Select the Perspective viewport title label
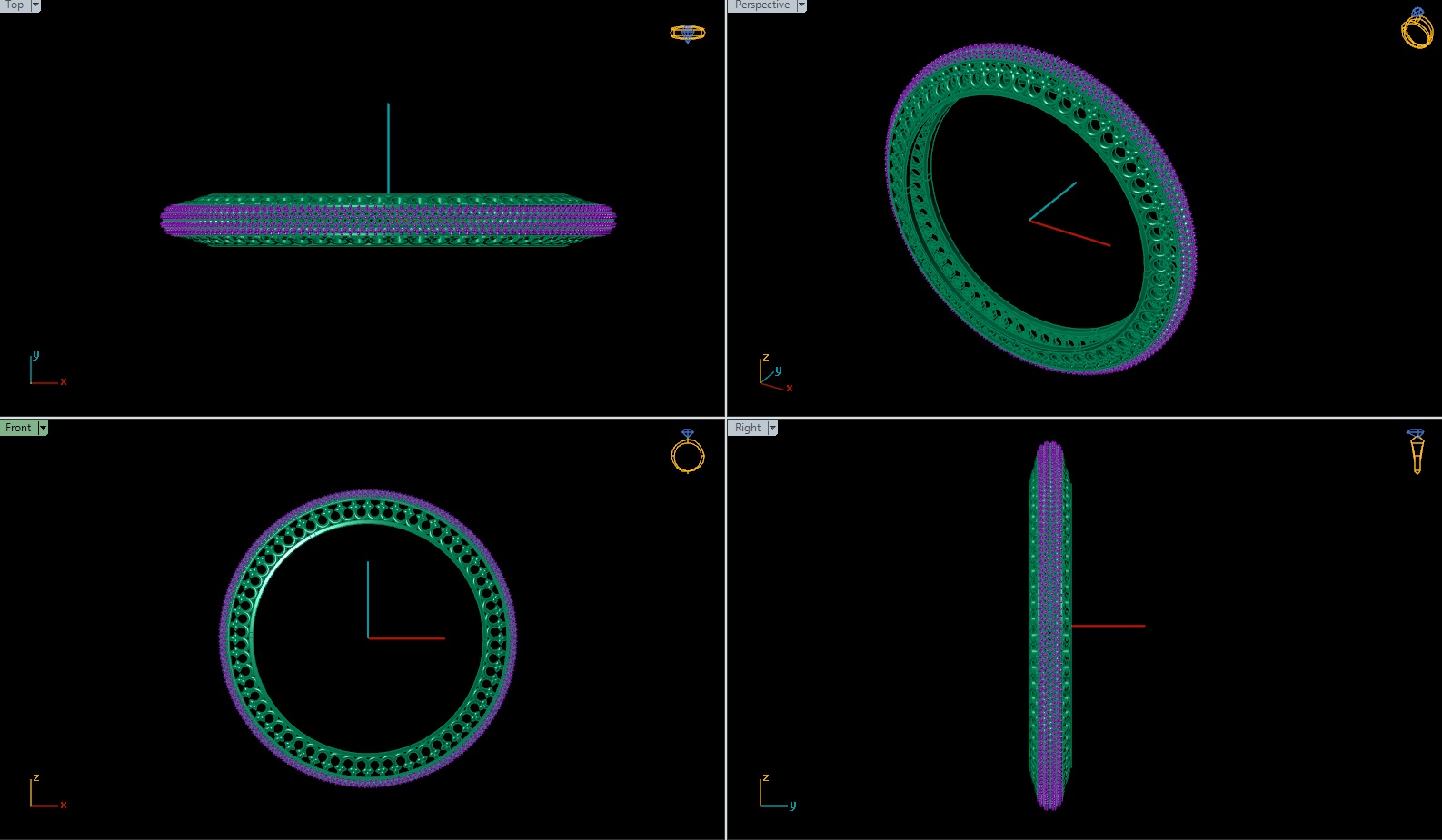The image size is (1442, 840). 761,5
